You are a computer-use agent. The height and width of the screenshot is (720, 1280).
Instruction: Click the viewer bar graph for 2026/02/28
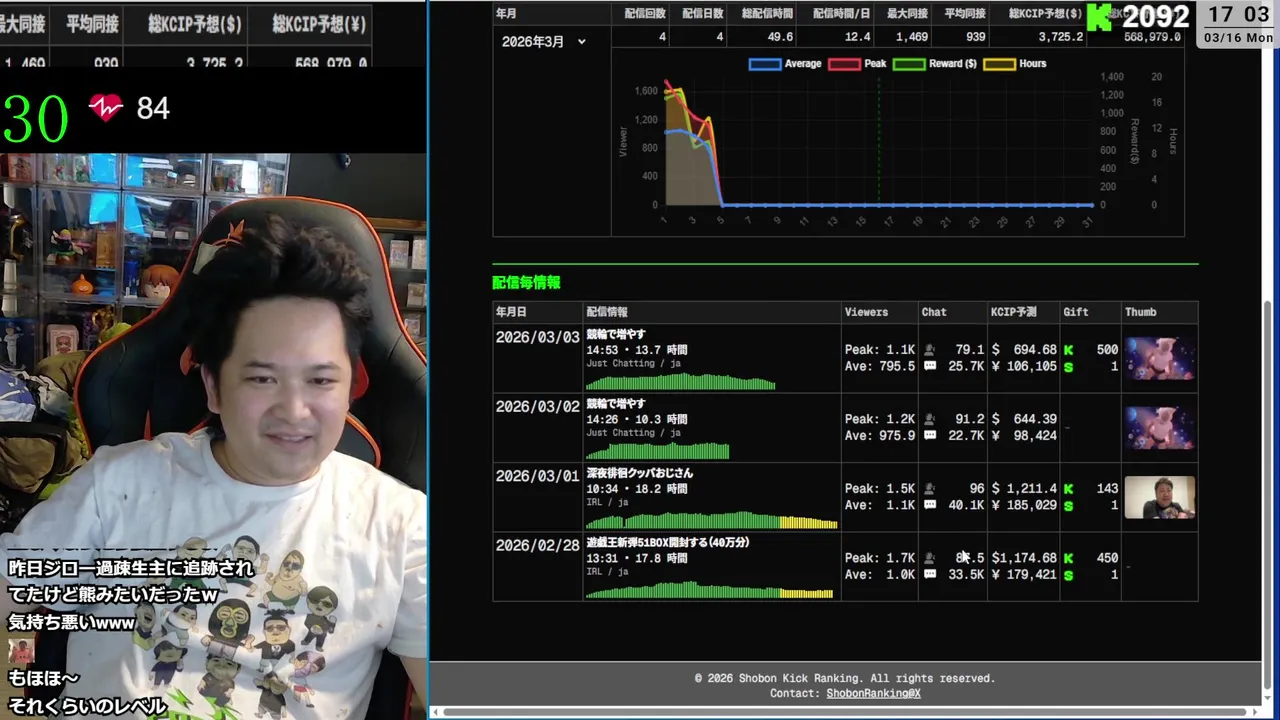(709, 590)
